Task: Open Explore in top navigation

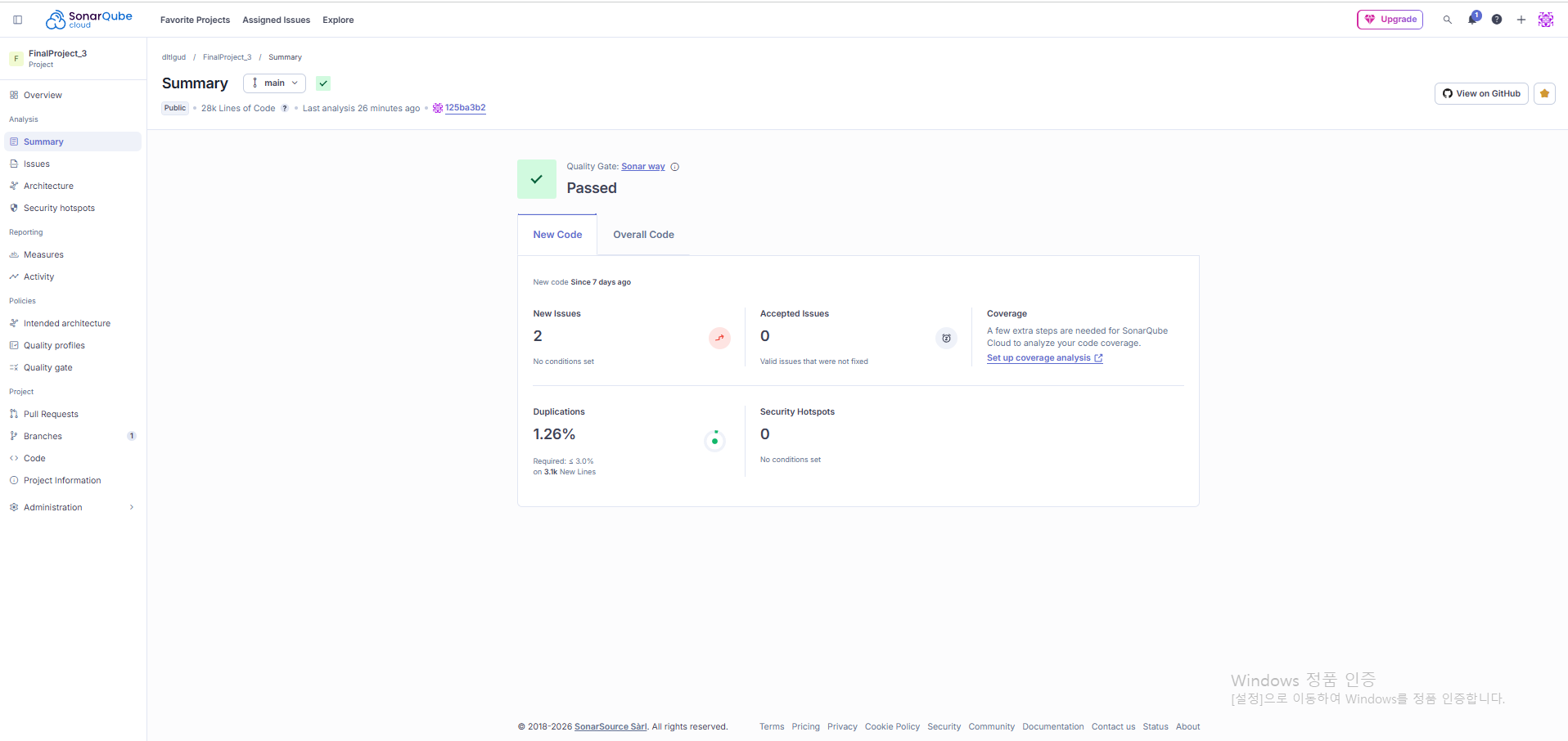Action: 338,20
